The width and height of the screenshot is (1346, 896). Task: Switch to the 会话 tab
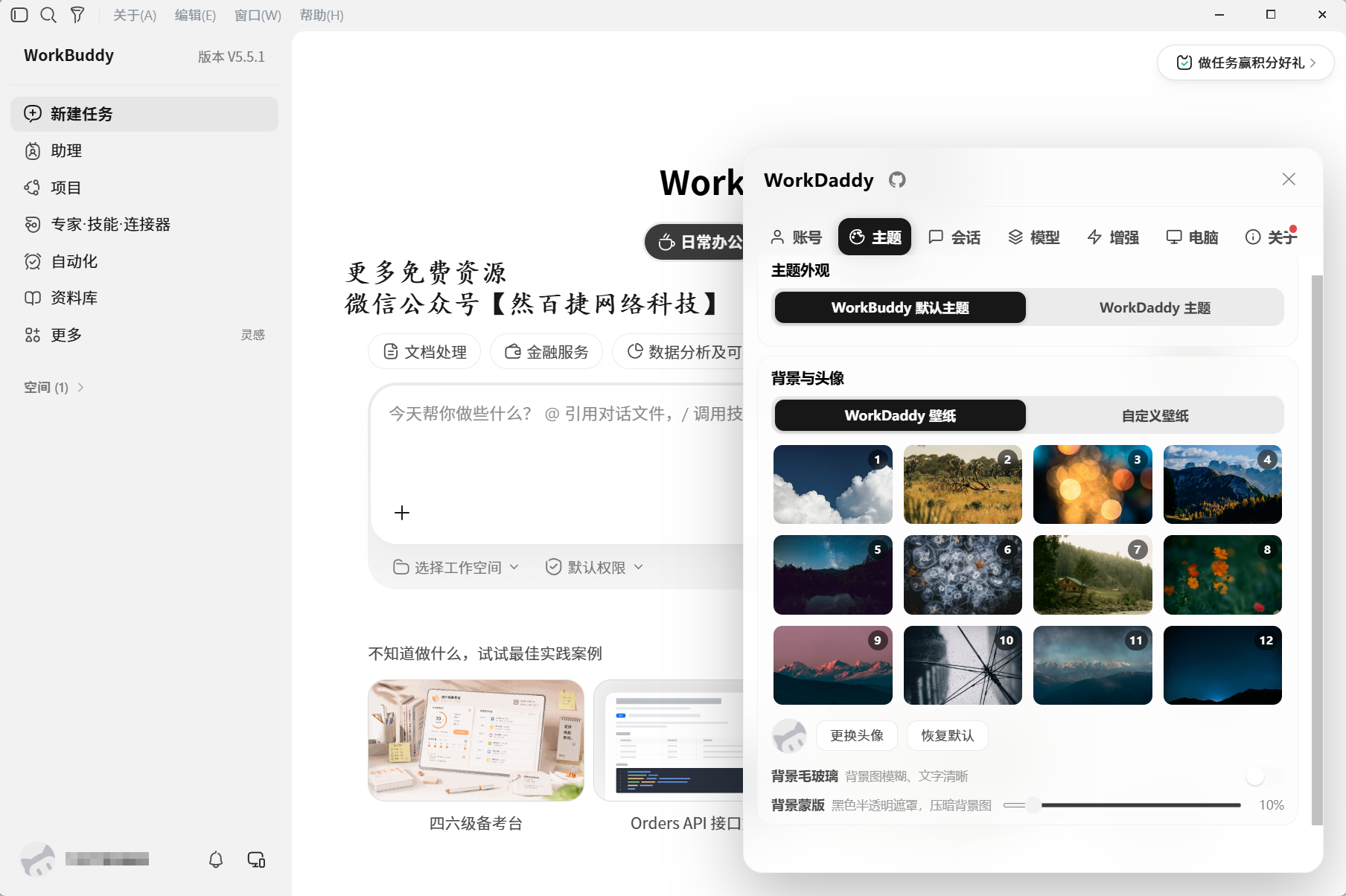coord(954,237)
